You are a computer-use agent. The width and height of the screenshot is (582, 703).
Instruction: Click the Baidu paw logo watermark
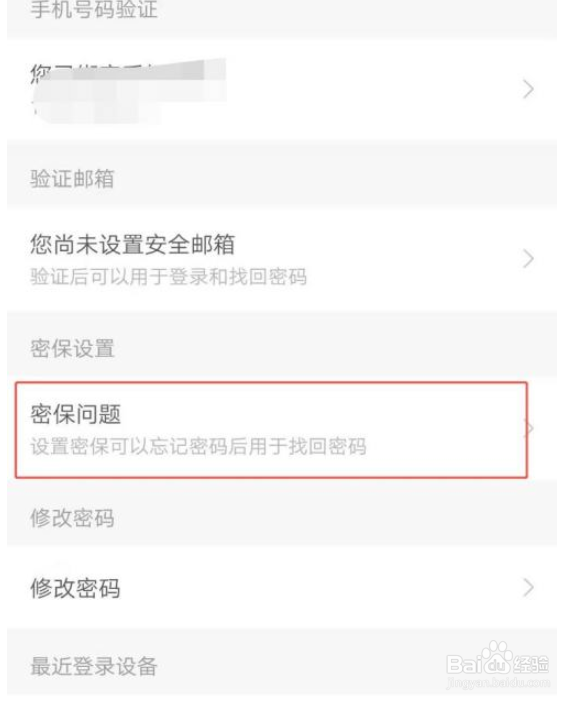click(x=495, y=656)
